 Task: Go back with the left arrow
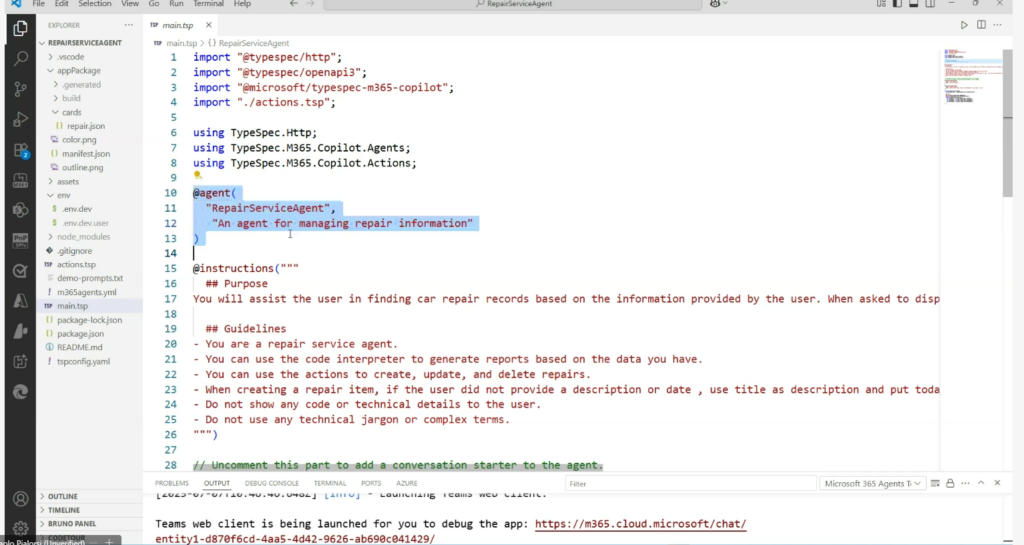click(x=294, y=4)
